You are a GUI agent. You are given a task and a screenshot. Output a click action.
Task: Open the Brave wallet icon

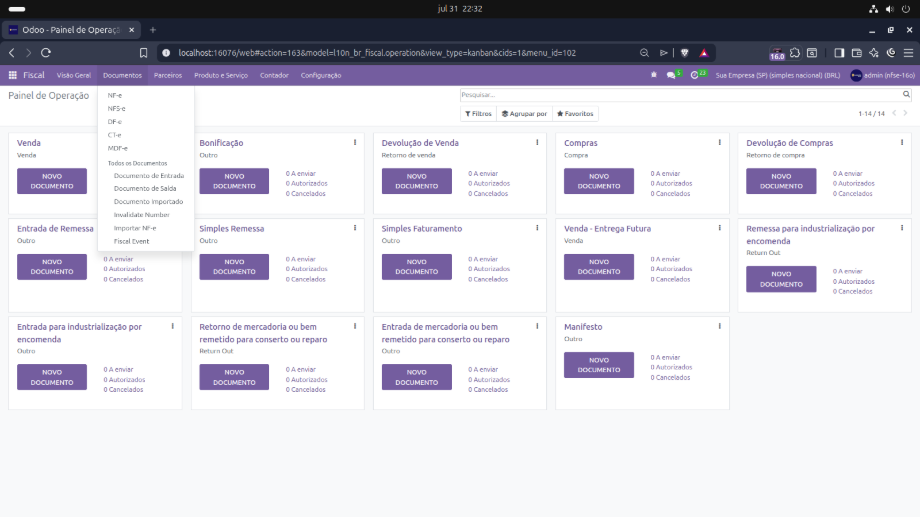857,53
